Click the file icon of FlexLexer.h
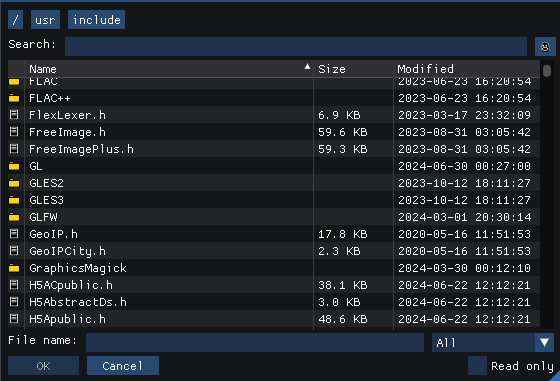 [x=14, y=115]
